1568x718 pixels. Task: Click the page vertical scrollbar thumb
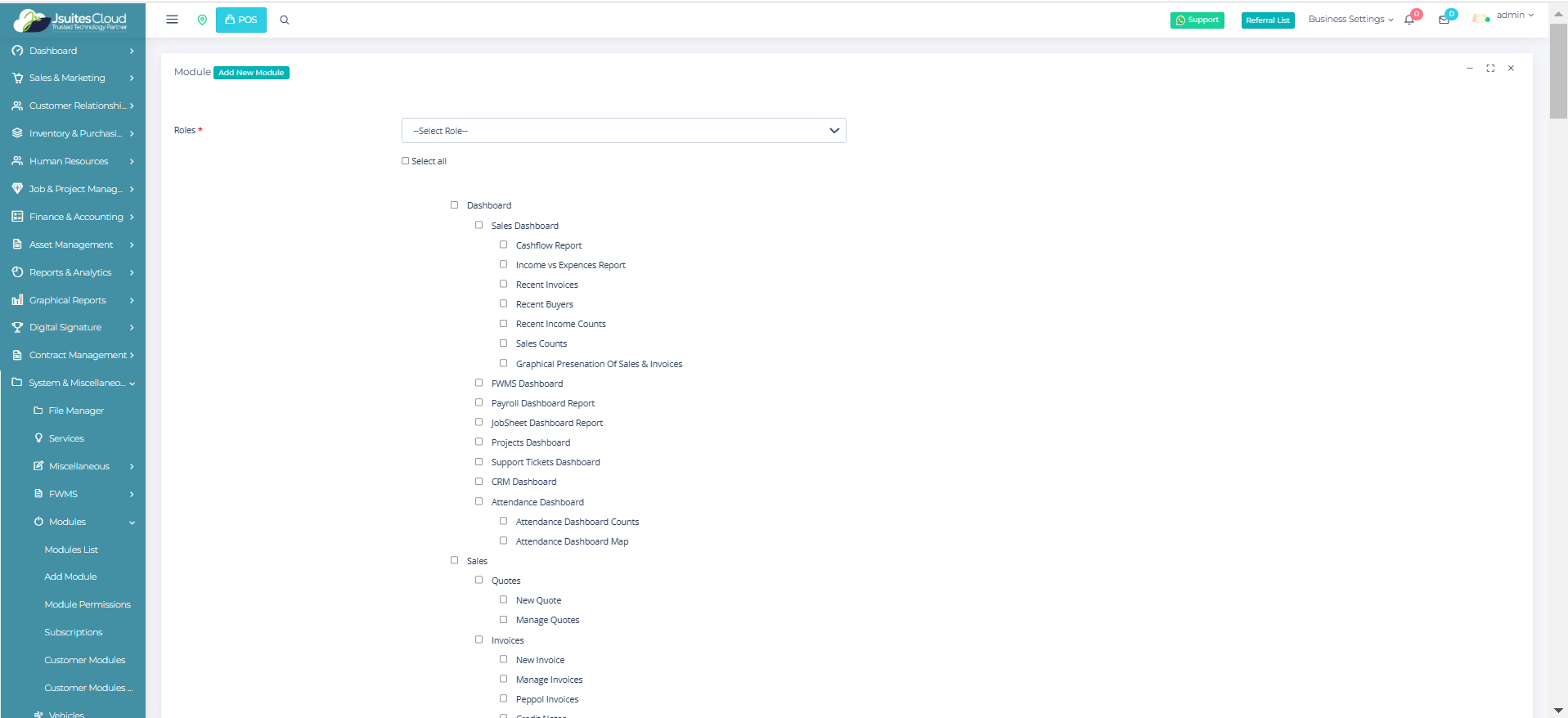click(x=1558, y=72)
